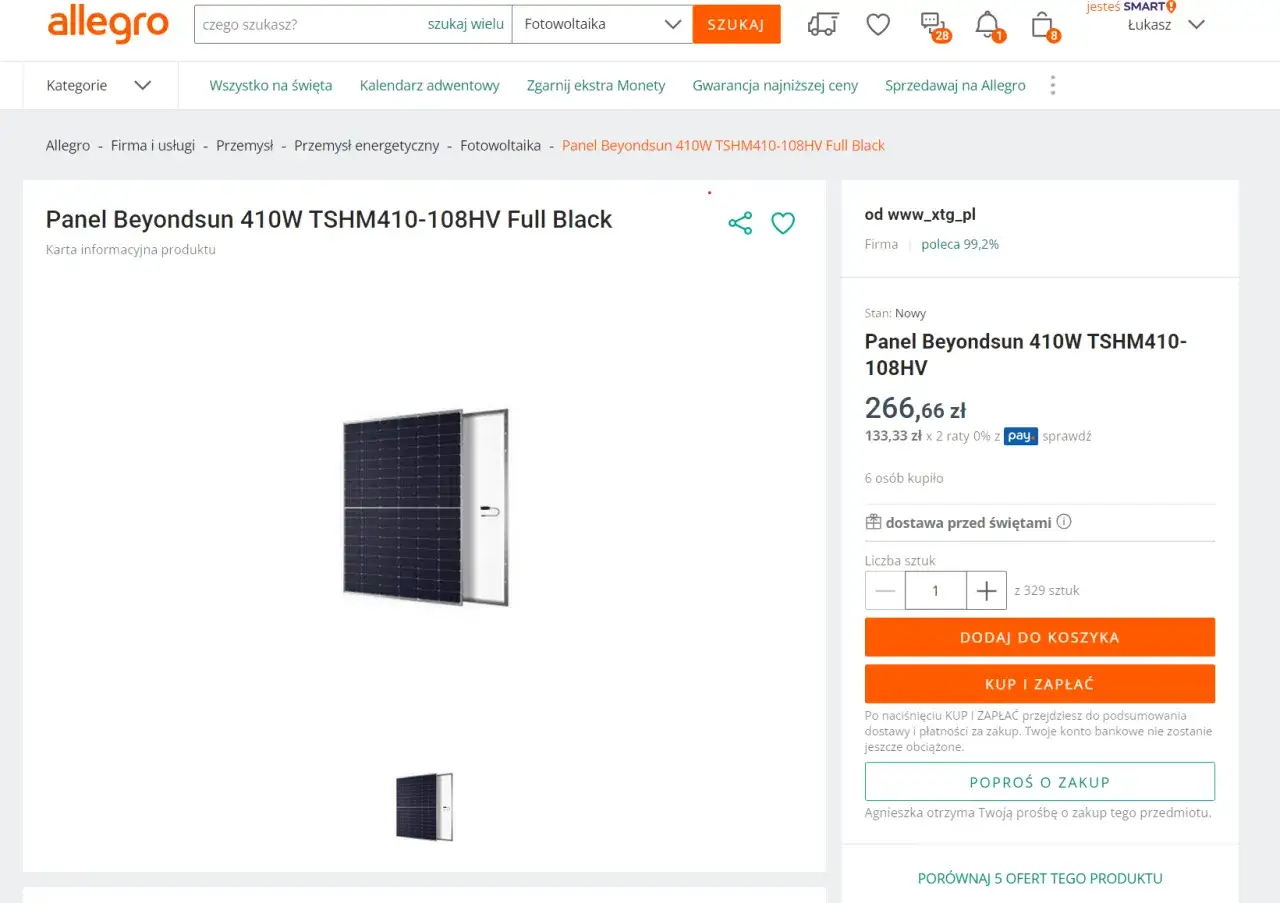Open three-dot more options in navigation bar
1280x903 pixels.
[1052, 85]
